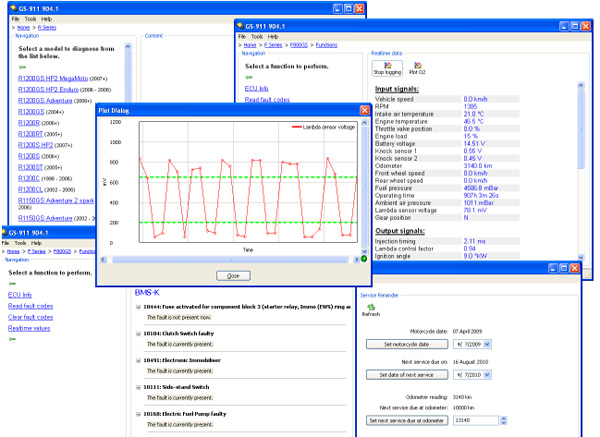Image resolution: width=600 pixels, height=437 pixels.
Task: Click Set next service due at odometer
Action: click(x=407, y=420)
